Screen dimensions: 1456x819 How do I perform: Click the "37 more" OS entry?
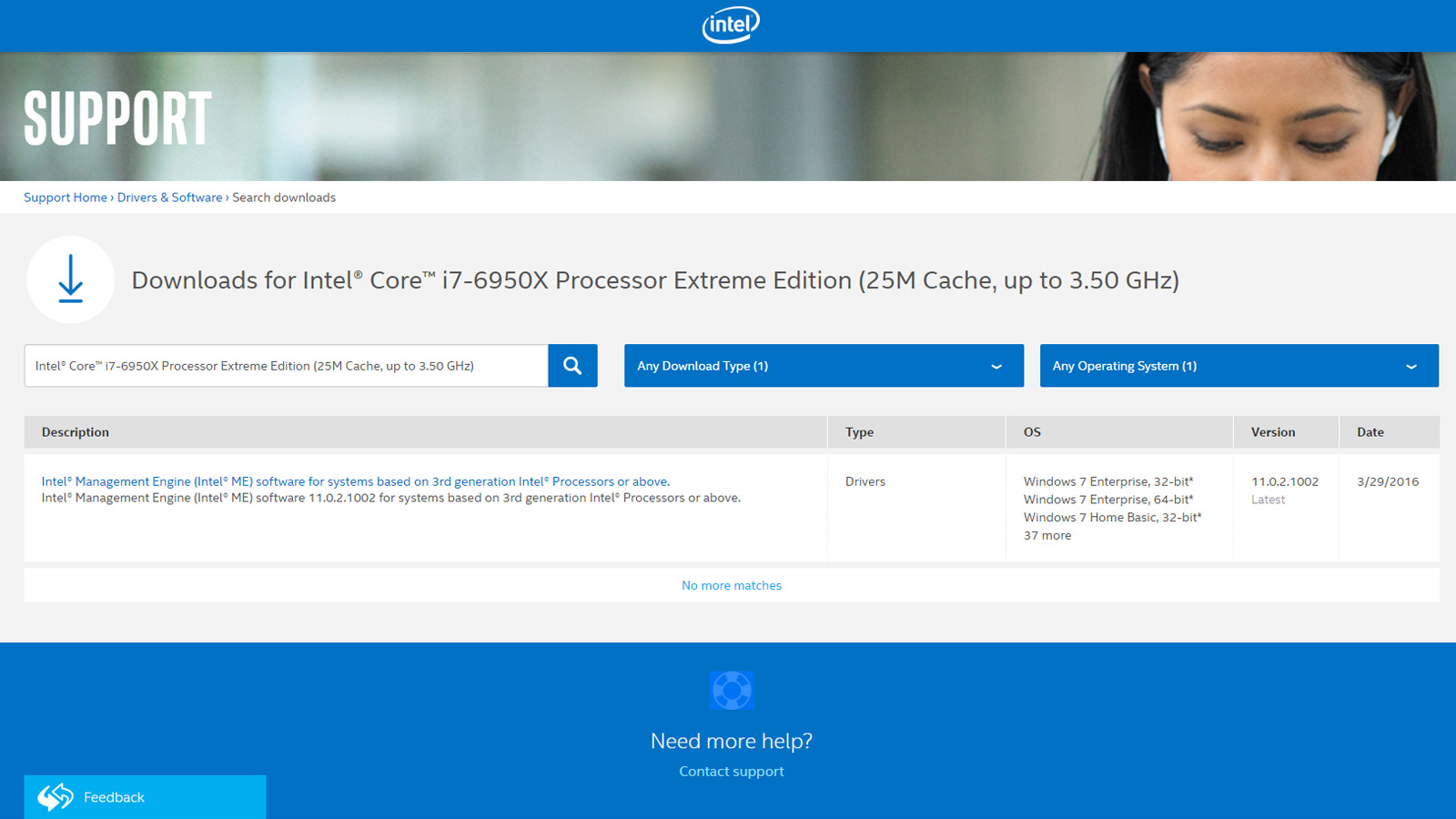[x=1047, y=535]
